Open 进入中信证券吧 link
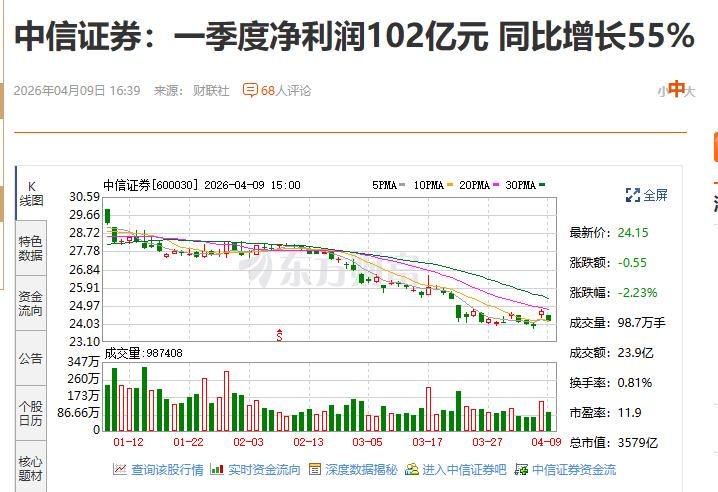718x492 pixels. point(464,470)
